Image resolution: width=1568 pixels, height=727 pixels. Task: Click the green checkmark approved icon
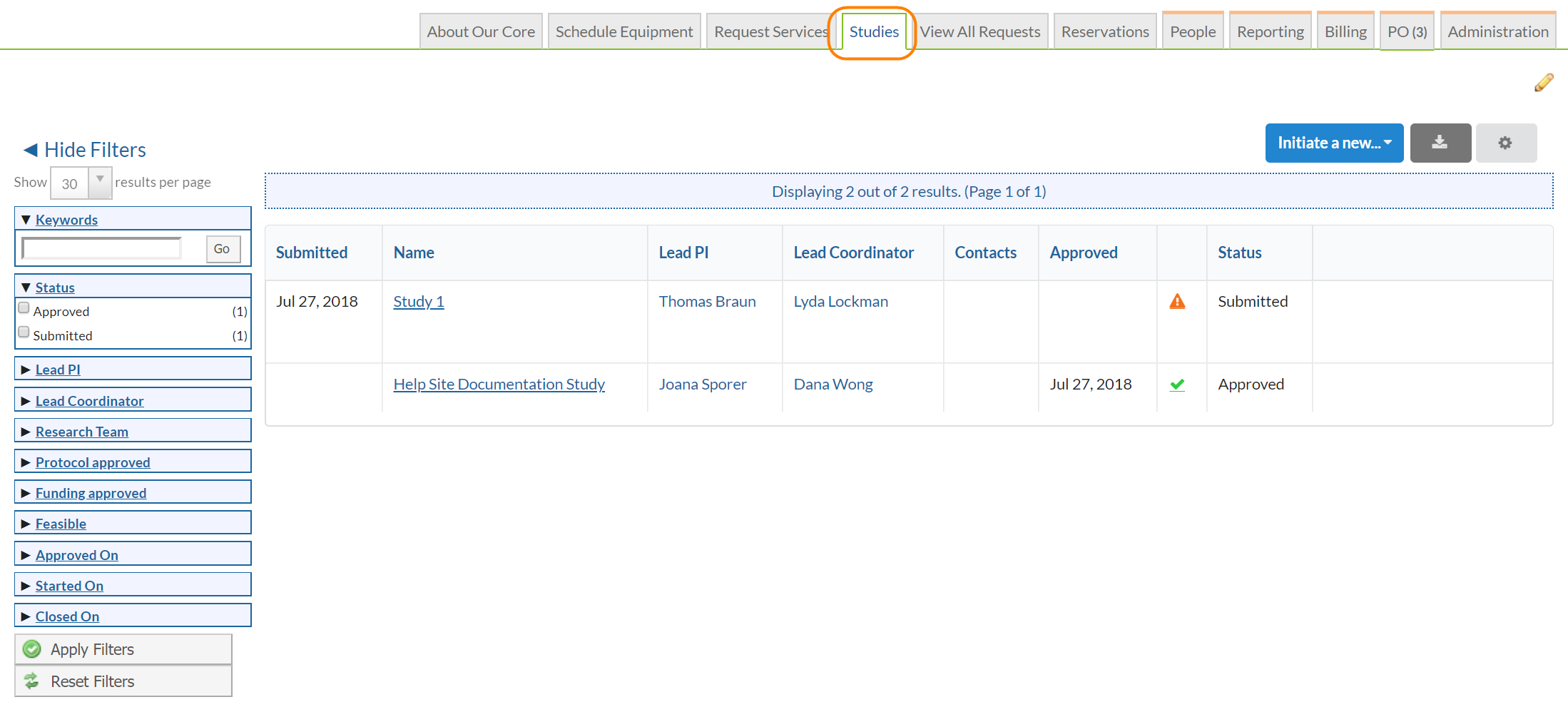coord(1177,385)
